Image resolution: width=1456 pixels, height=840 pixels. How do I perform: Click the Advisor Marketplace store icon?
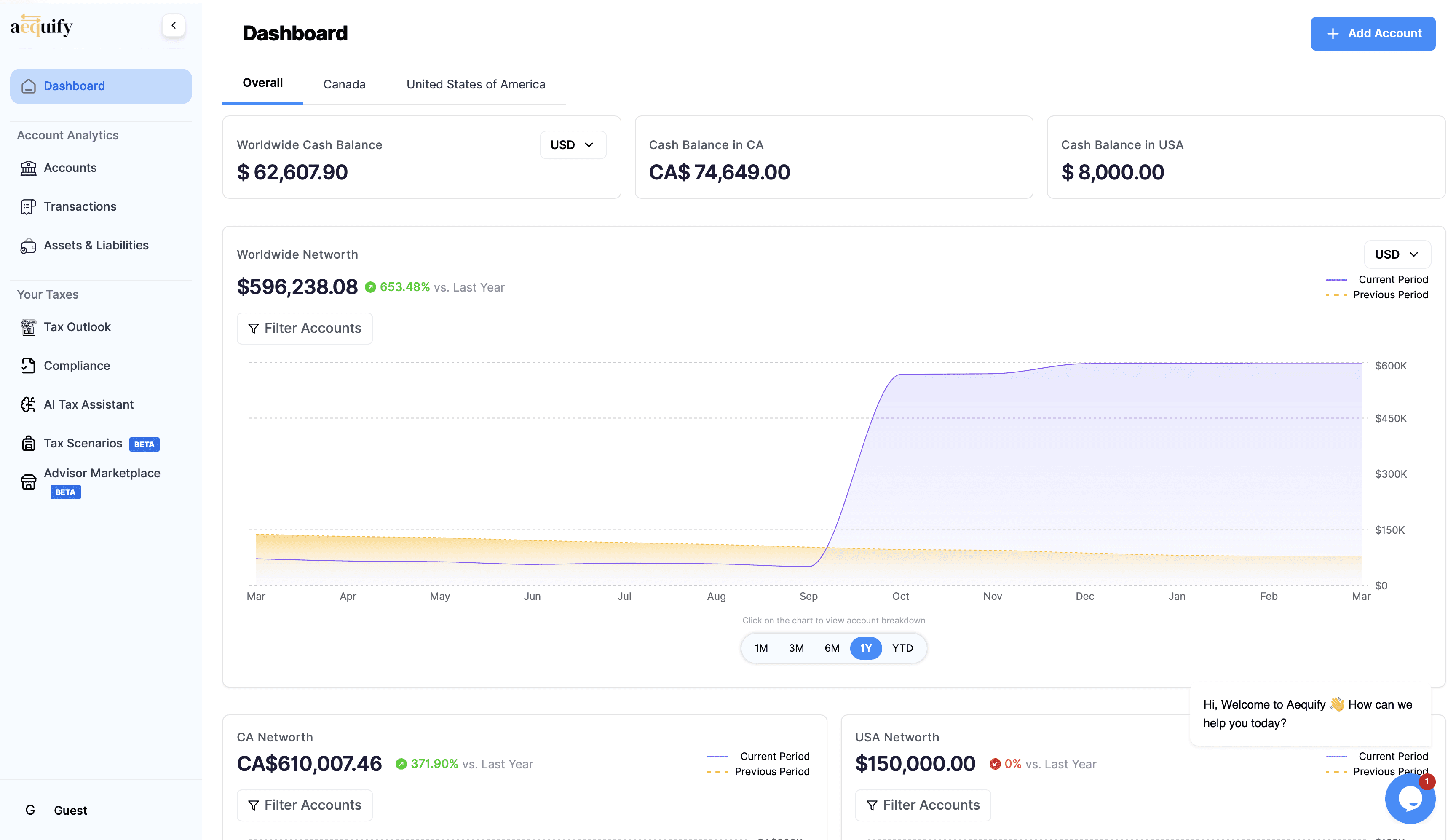pyautogui.click(x=28, y=482)
